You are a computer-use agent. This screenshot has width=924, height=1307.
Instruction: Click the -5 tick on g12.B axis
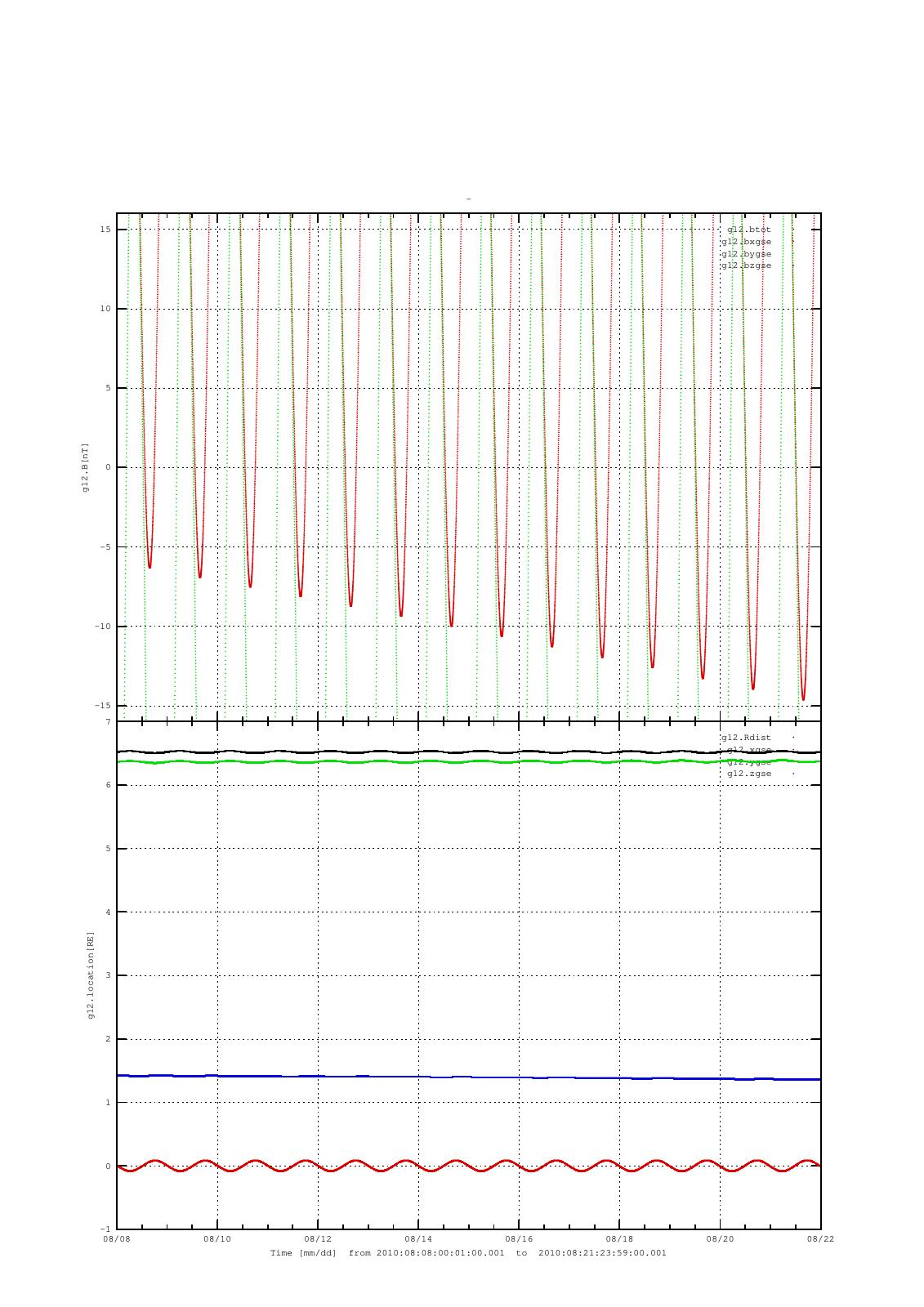106,547
